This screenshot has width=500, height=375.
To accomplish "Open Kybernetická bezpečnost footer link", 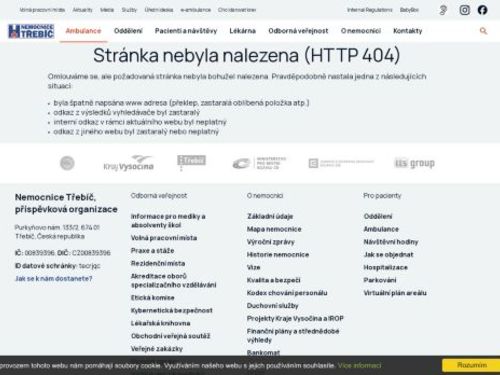I will coord(171,310).
